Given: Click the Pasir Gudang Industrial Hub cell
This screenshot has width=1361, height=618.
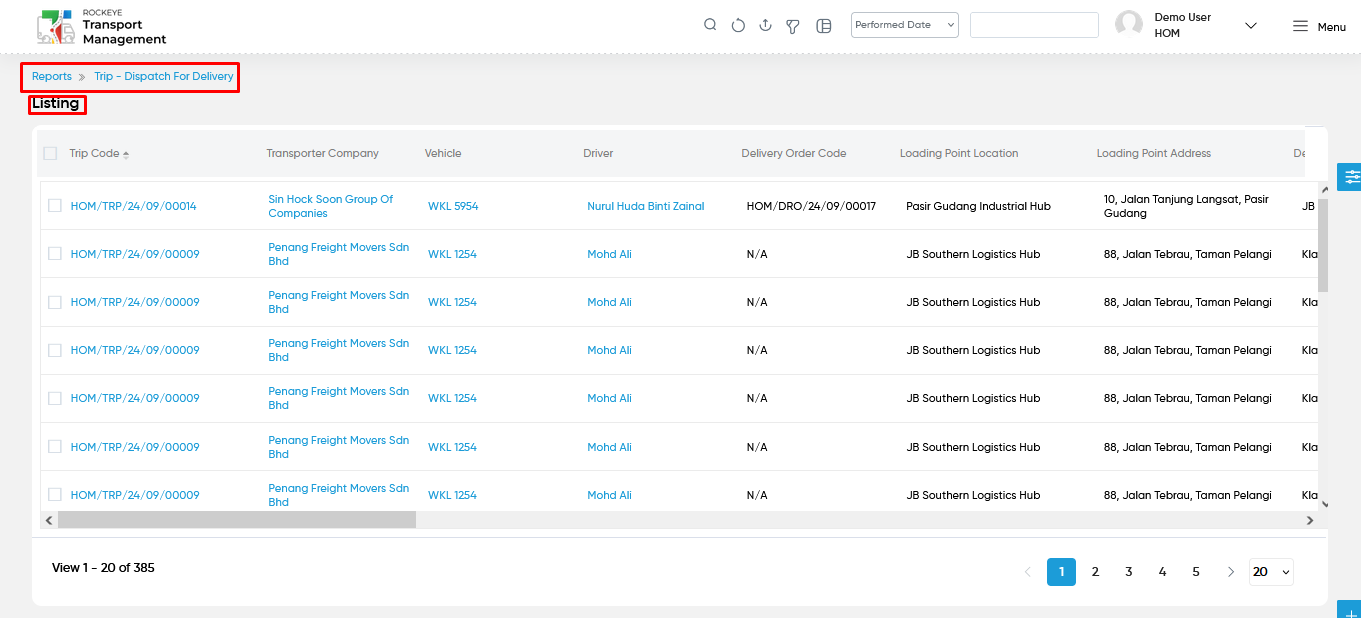Looking at the screenshot, I should pyautogui.click(x=978, y=206).
